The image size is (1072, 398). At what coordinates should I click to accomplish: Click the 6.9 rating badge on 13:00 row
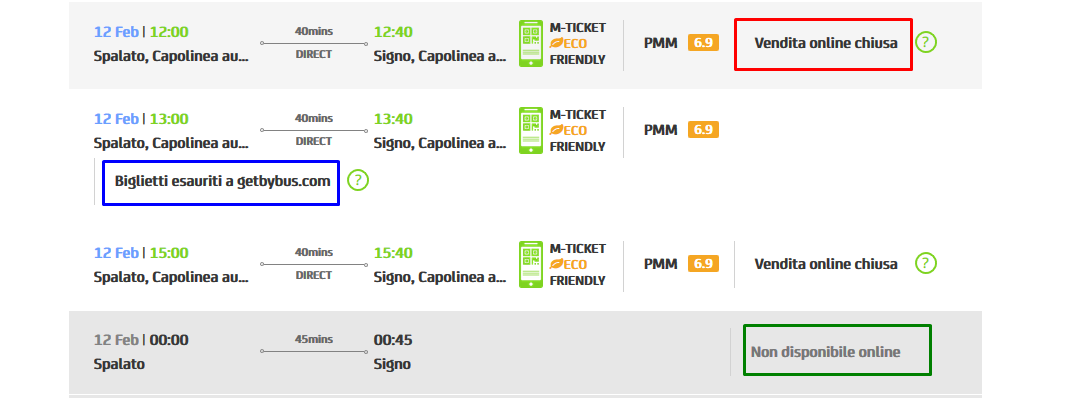point(703,130)
